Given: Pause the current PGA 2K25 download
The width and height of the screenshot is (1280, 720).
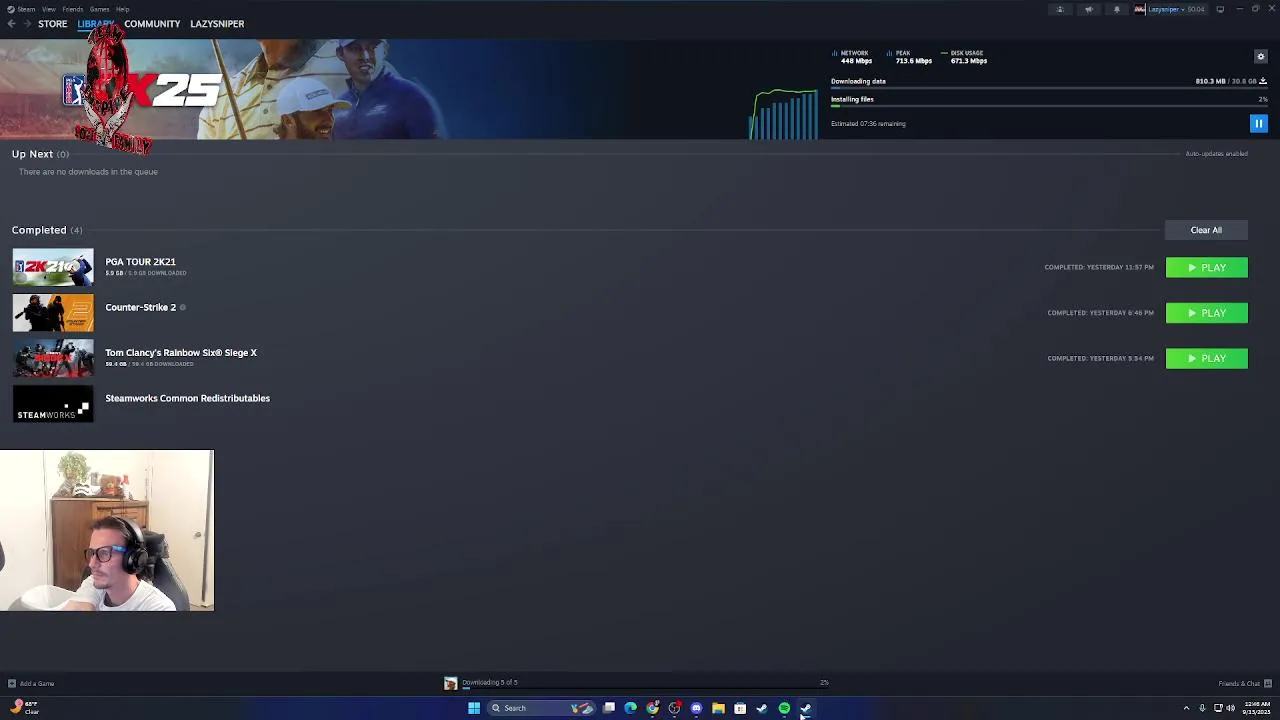Looking at the screenshot, I should click(x=1258, y=123).
